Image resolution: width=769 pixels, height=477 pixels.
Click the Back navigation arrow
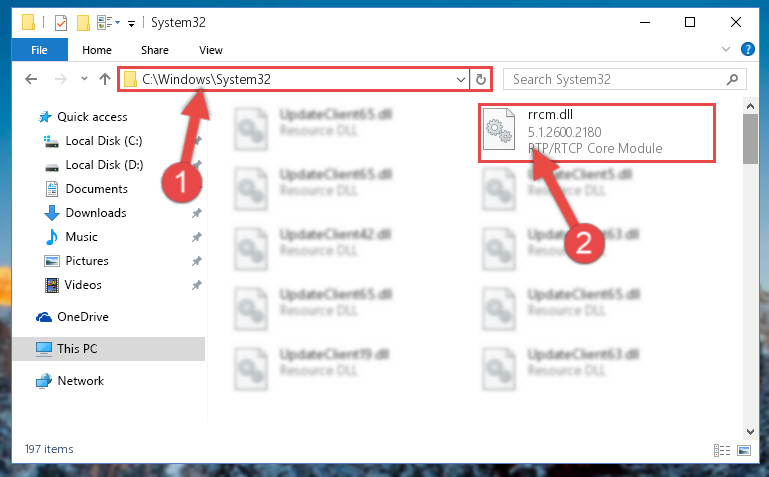coord(31,79)
